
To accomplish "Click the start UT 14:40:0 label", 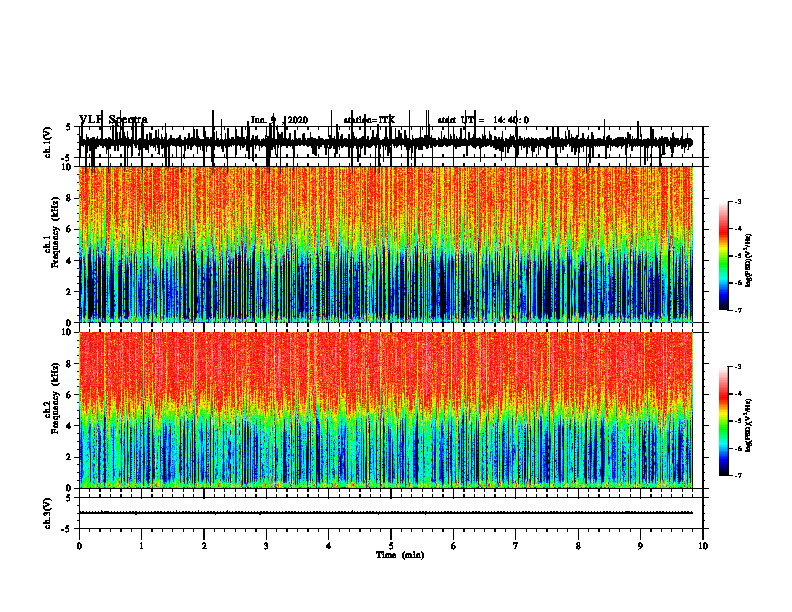I will tap(483, 120).
